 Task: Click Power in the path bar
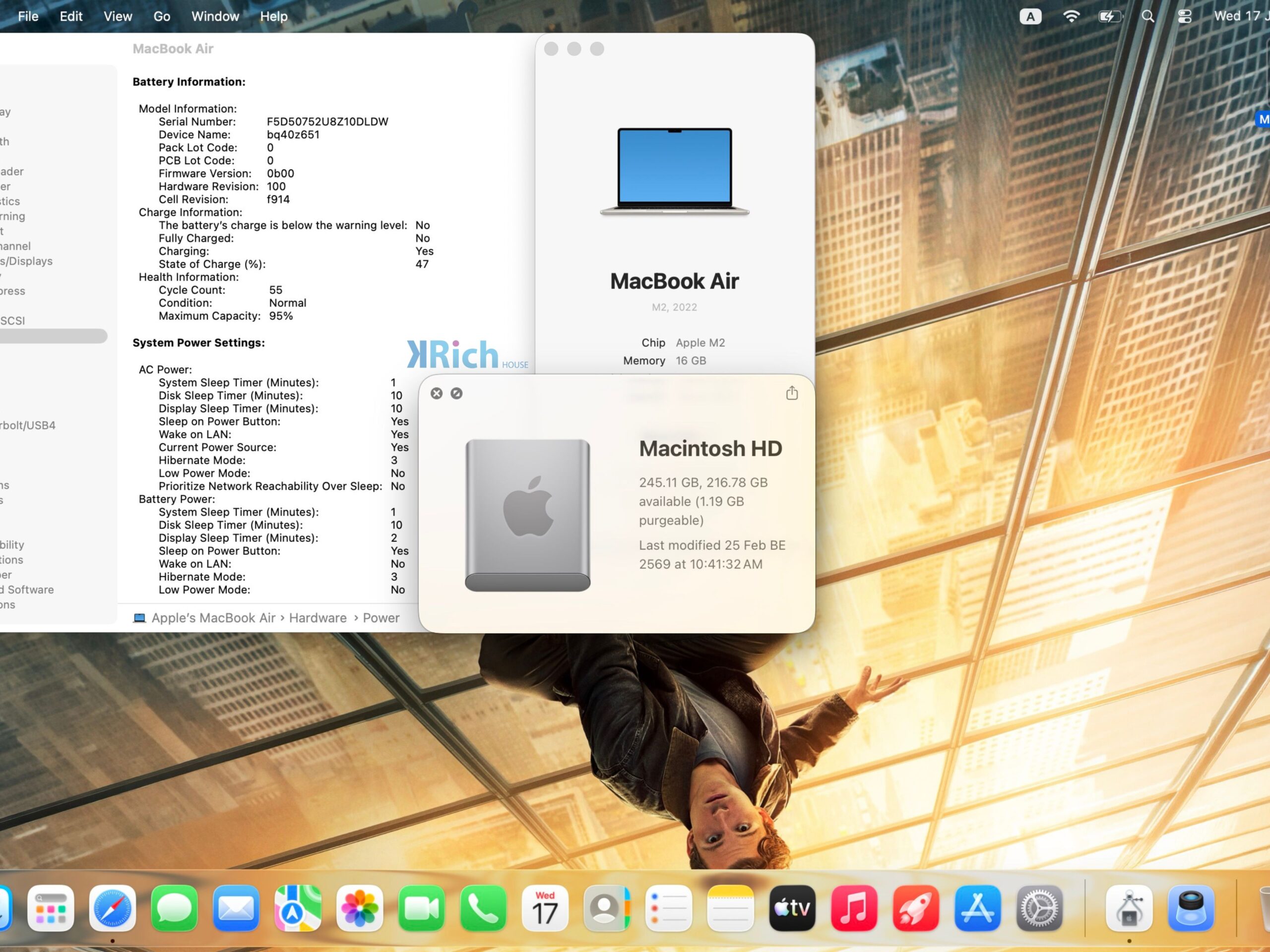[x=381, y=618]
